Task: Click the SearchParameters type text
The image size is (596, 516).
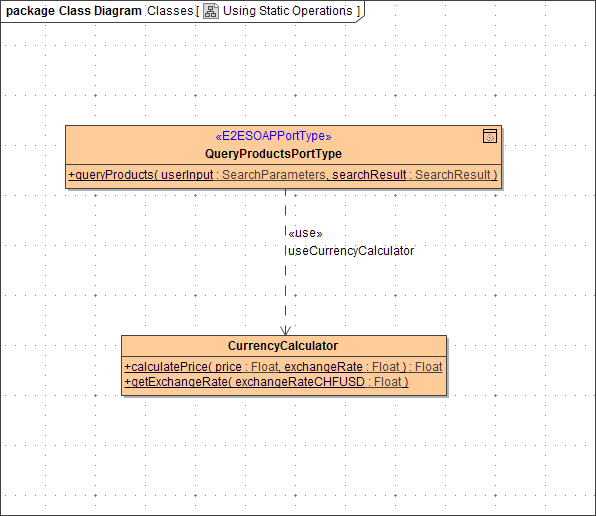Action: coord(274,175)
